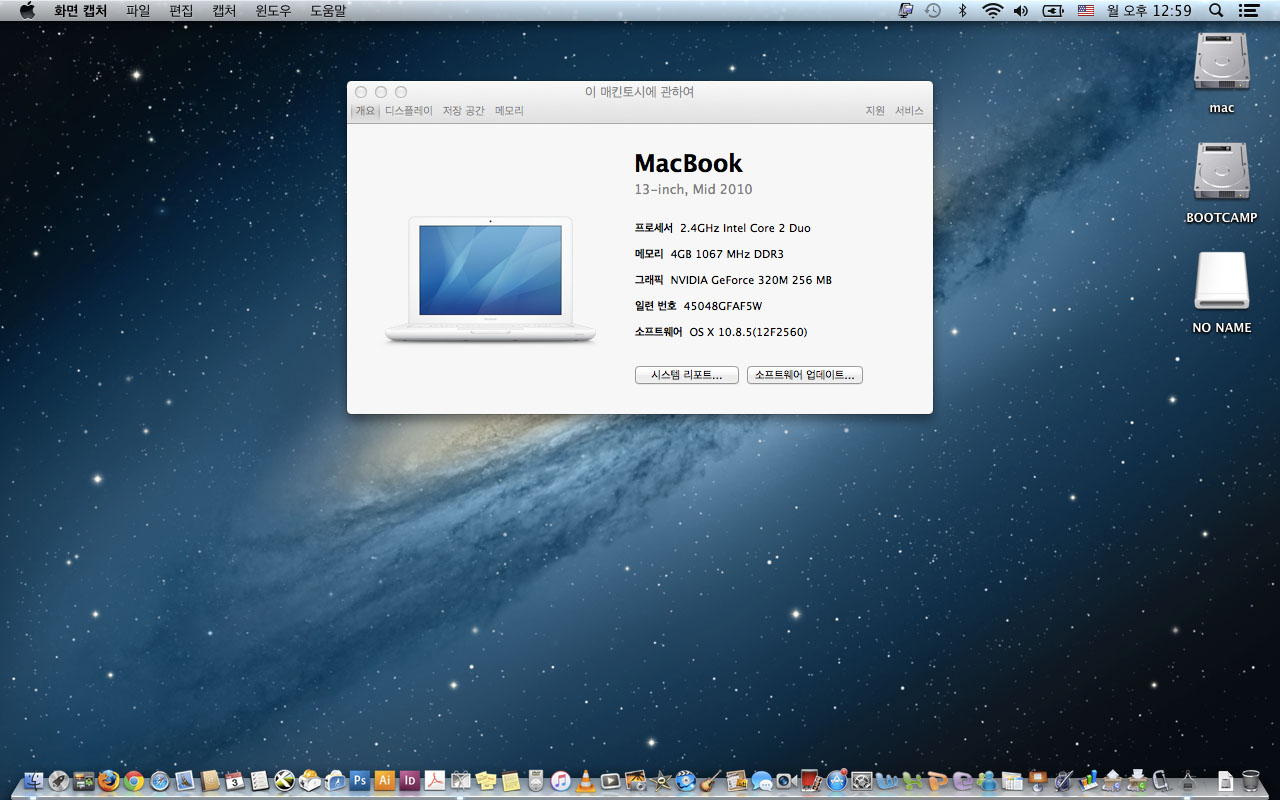Image resolution: width=1280 pixels, height=800 pixels.
Task: Open the 캡처 menu in menu bar
Action: (x=224, y=10)
